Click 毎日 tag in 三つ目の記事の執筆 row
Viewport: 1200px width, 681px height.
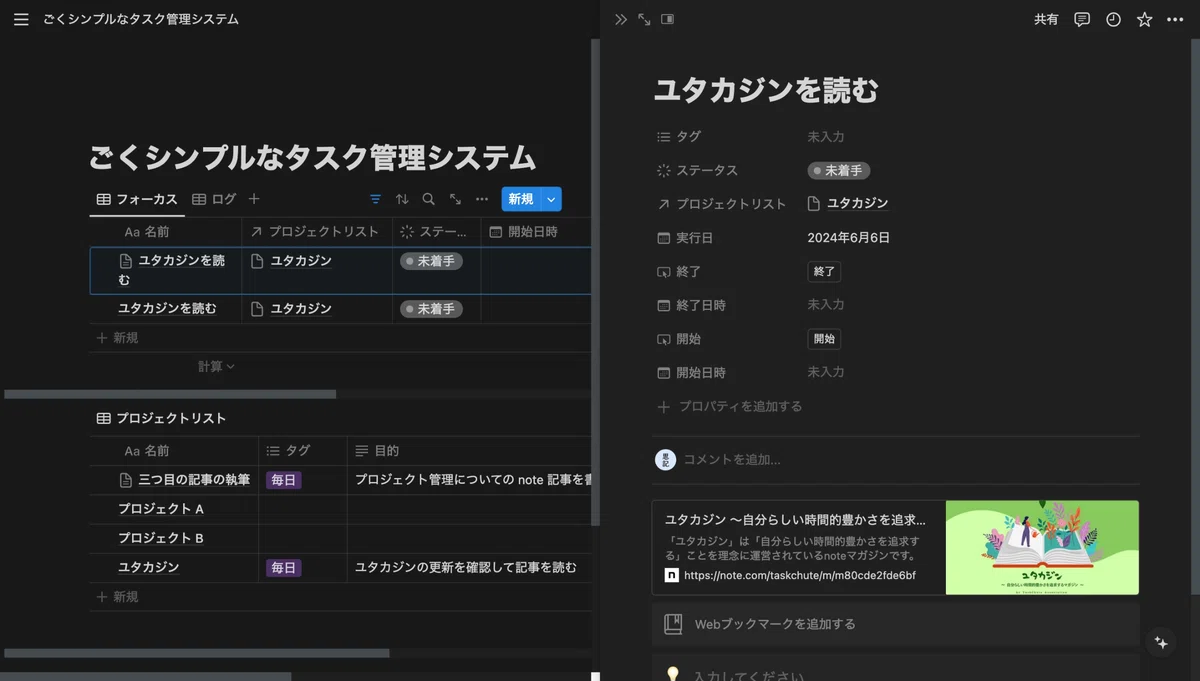coord(283,480)
